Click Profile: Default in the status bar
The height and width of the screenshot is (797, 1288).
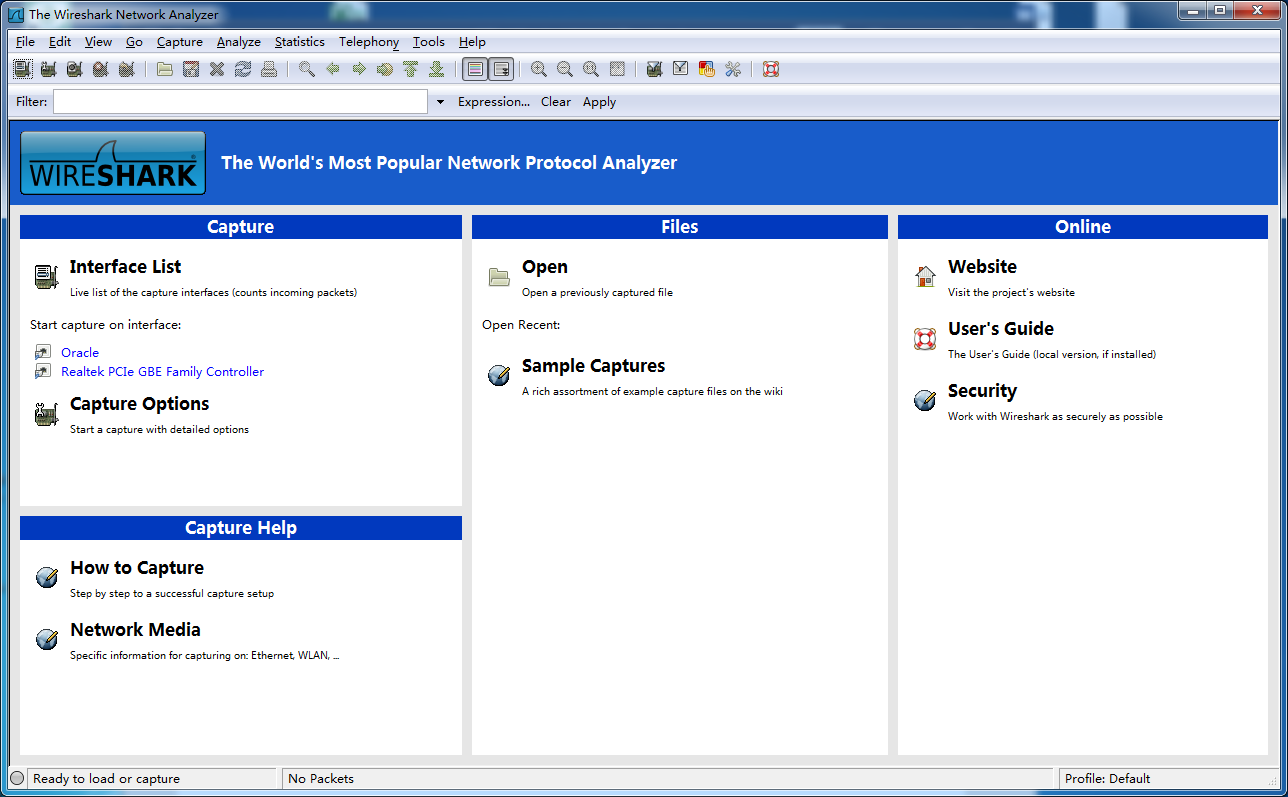pos(1108,779)
